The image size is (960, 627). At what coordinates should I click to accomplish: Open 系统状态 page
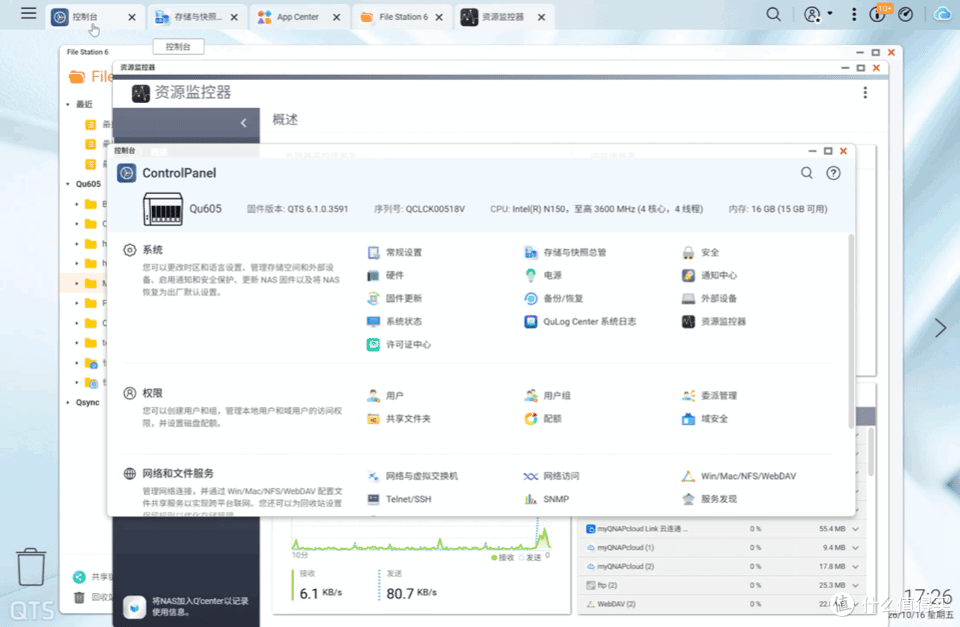point(395,321)
